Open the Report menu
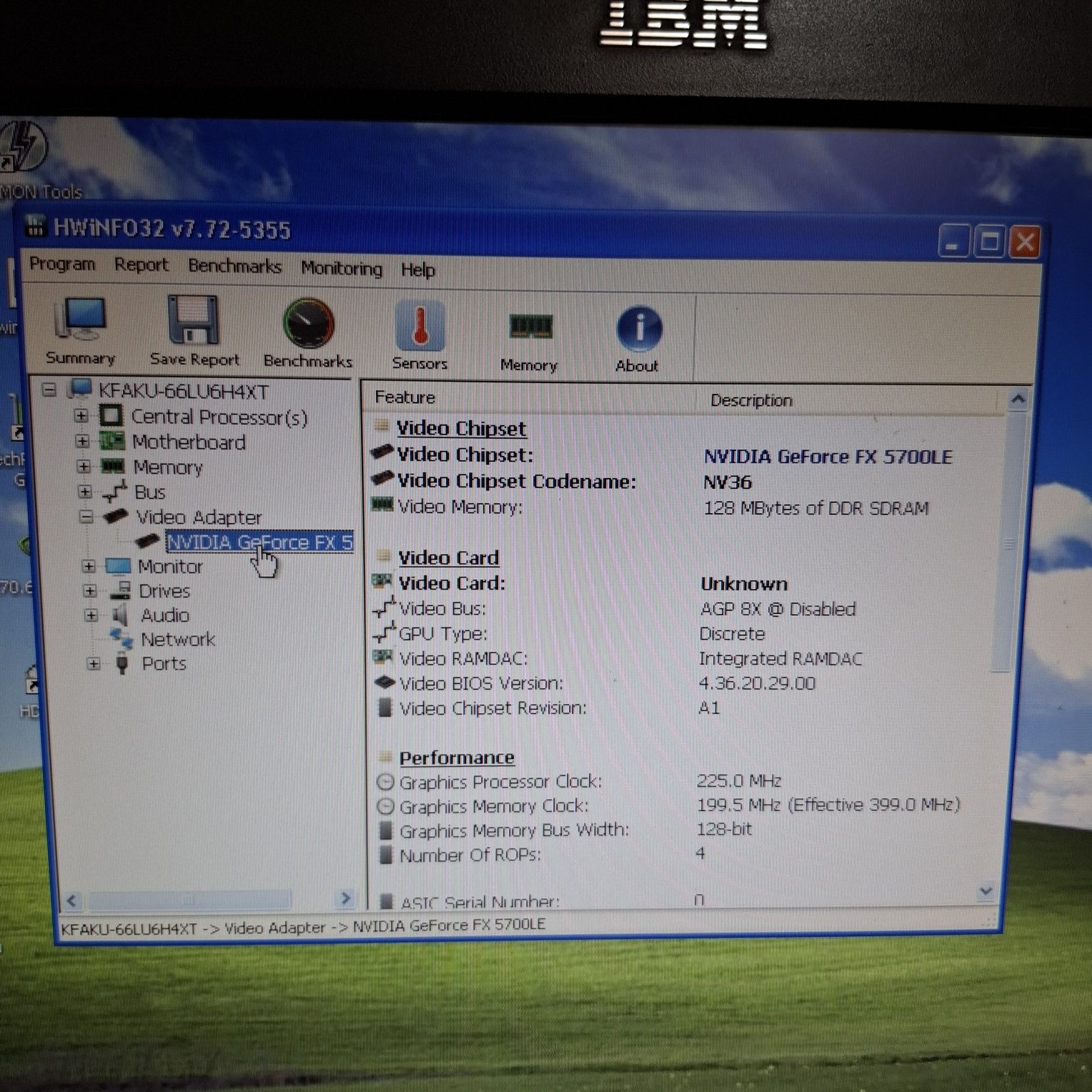 coord(142,265)
